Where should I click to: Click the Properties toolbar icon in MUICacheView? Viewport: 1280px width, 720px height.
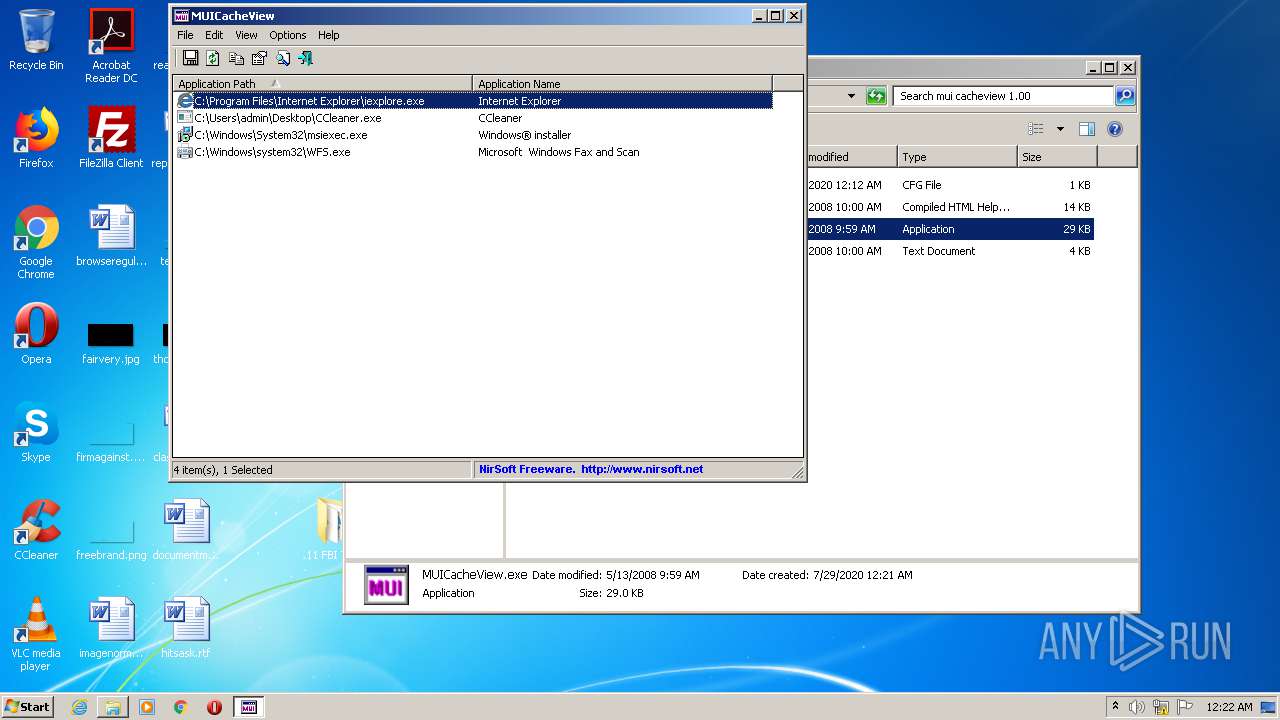259,59
